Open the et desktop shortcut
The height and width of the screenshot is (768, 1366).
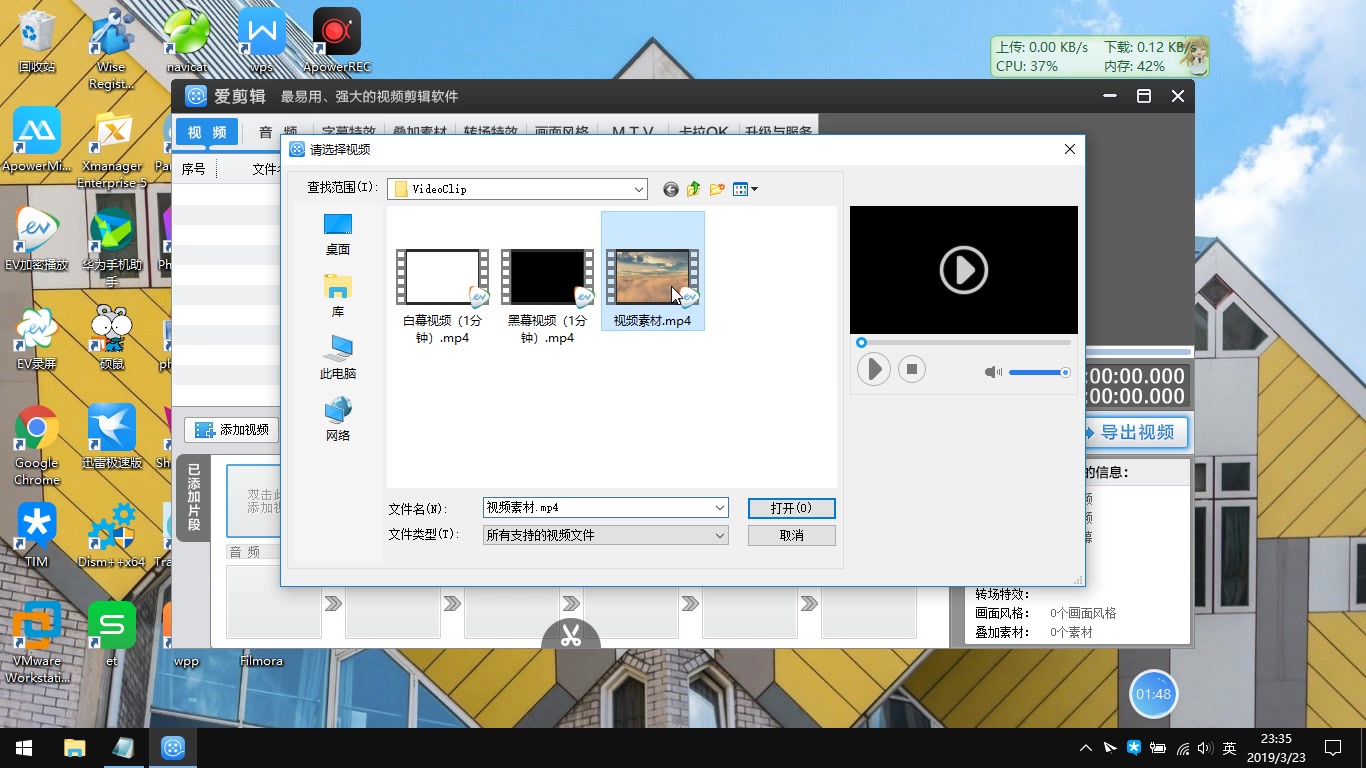click(x=112, y=635)
